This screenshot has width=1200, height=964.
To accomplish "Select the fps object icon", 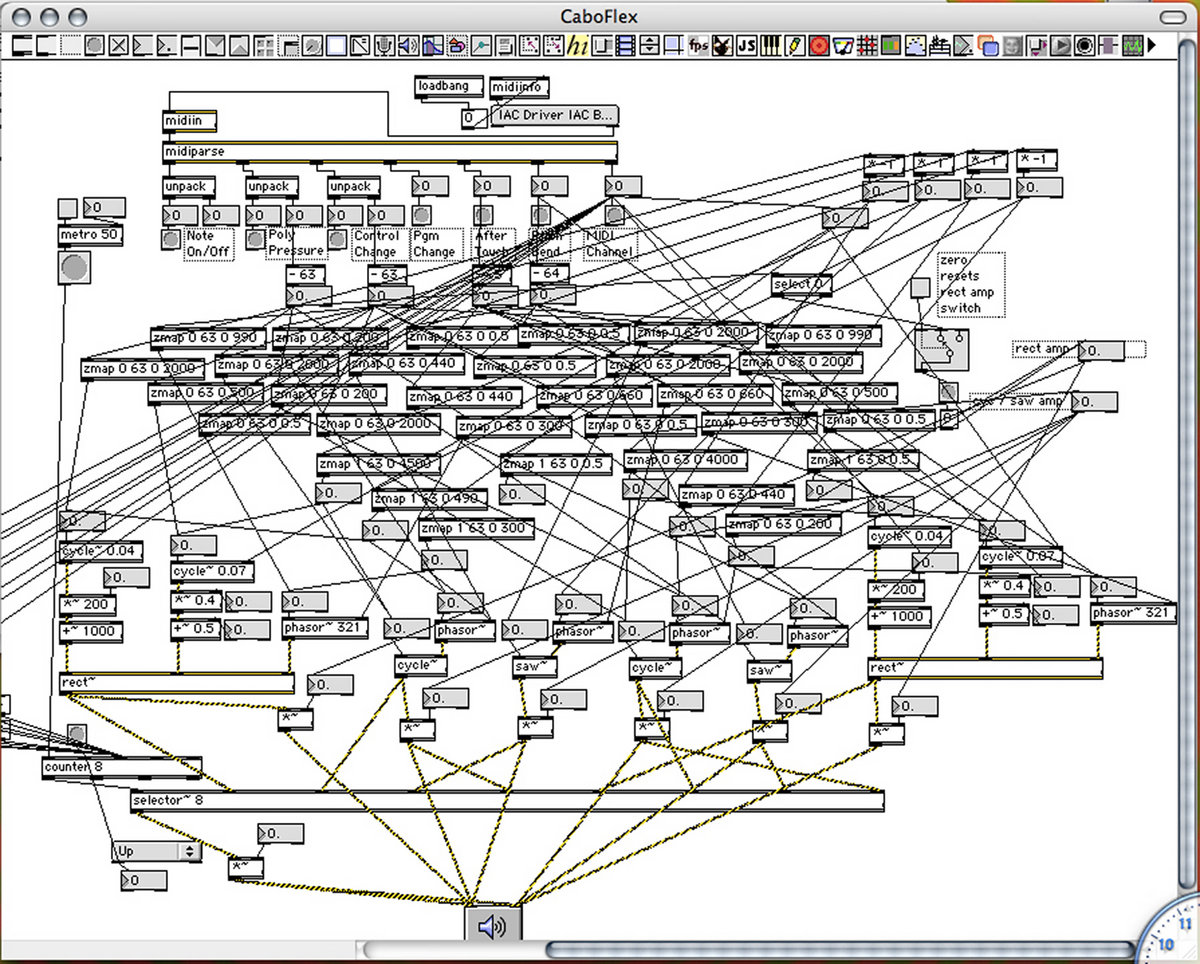I will pos(698,45).
